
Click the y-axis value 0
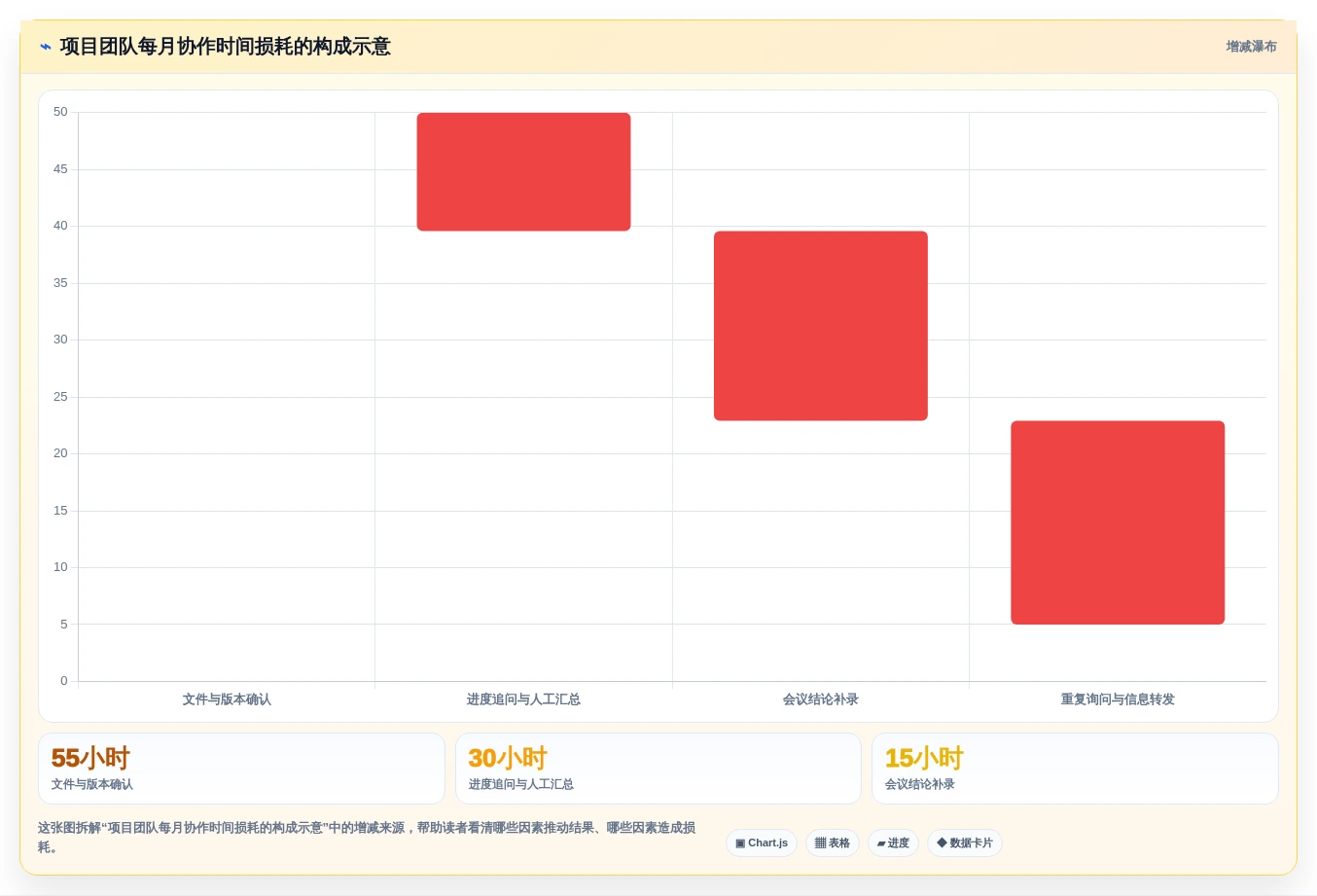point(64,681)
